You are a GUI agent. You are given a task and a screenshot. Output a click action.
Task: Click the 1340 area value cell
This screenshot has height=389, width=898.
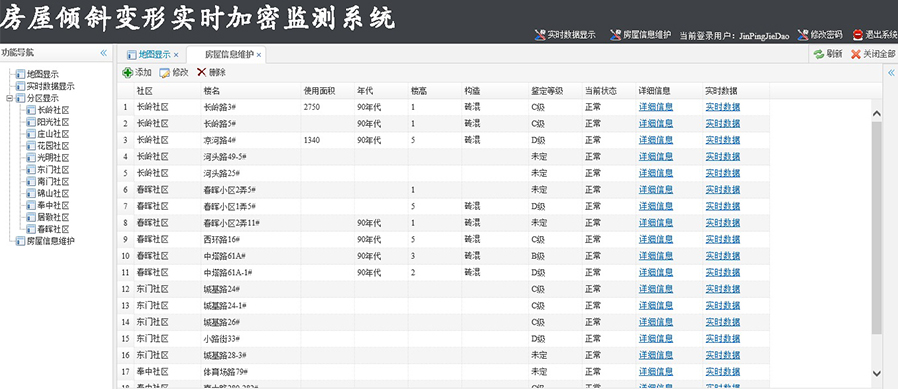pyautogui.click(x=328, y=140)
